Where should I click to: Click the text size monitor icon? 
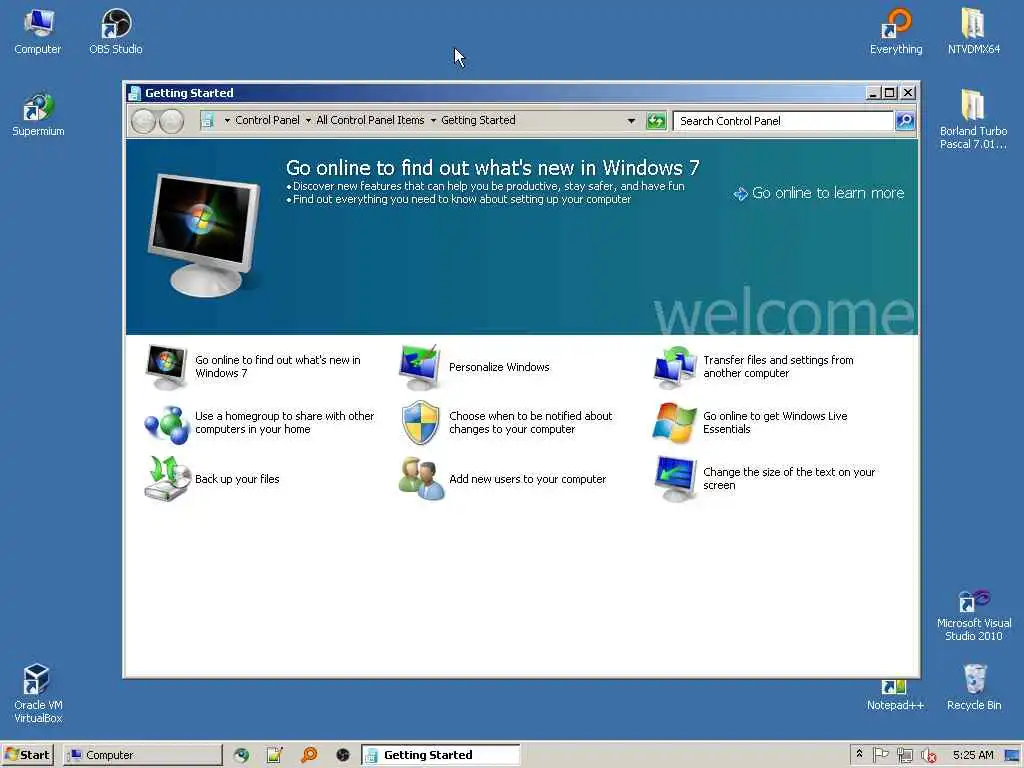tap(674, 479)
